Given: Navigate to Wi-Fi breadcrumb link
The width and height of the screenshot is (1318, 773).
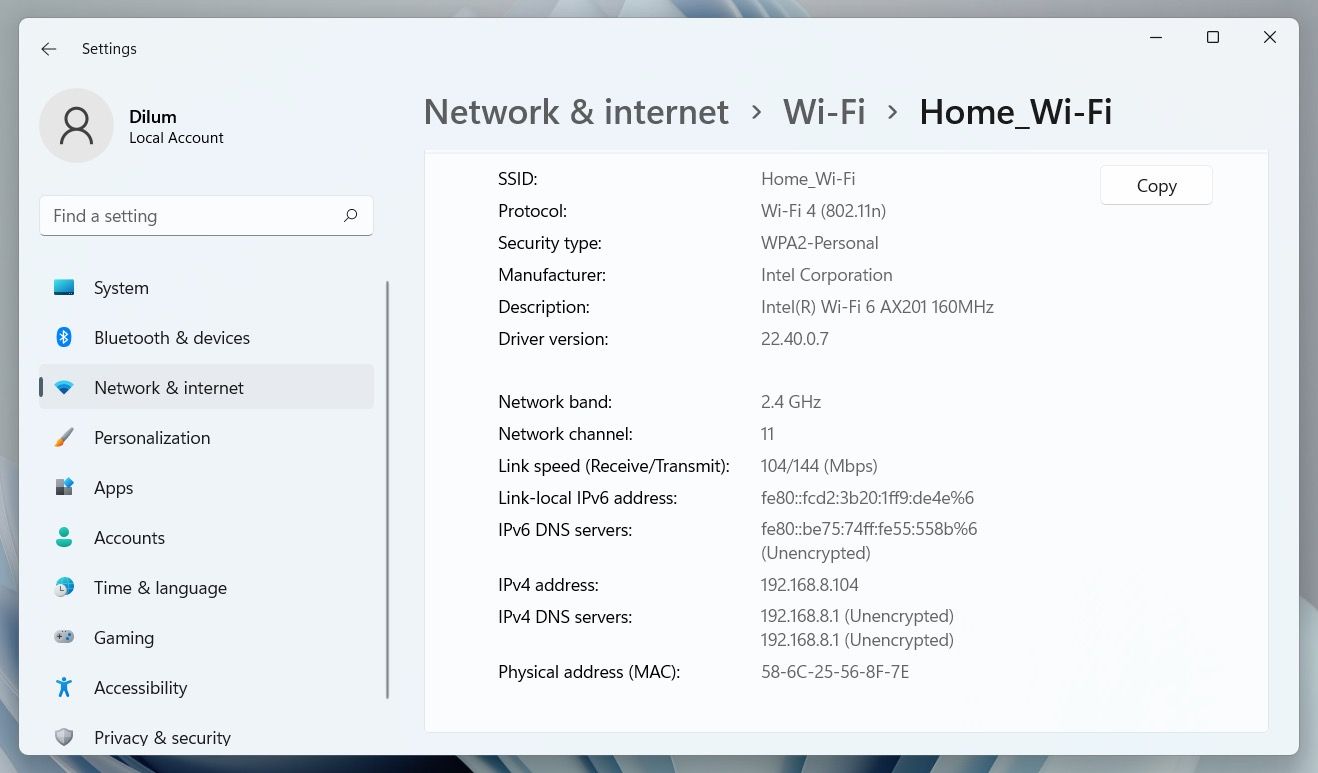Looking at the screenshot, I should point(824,111).
